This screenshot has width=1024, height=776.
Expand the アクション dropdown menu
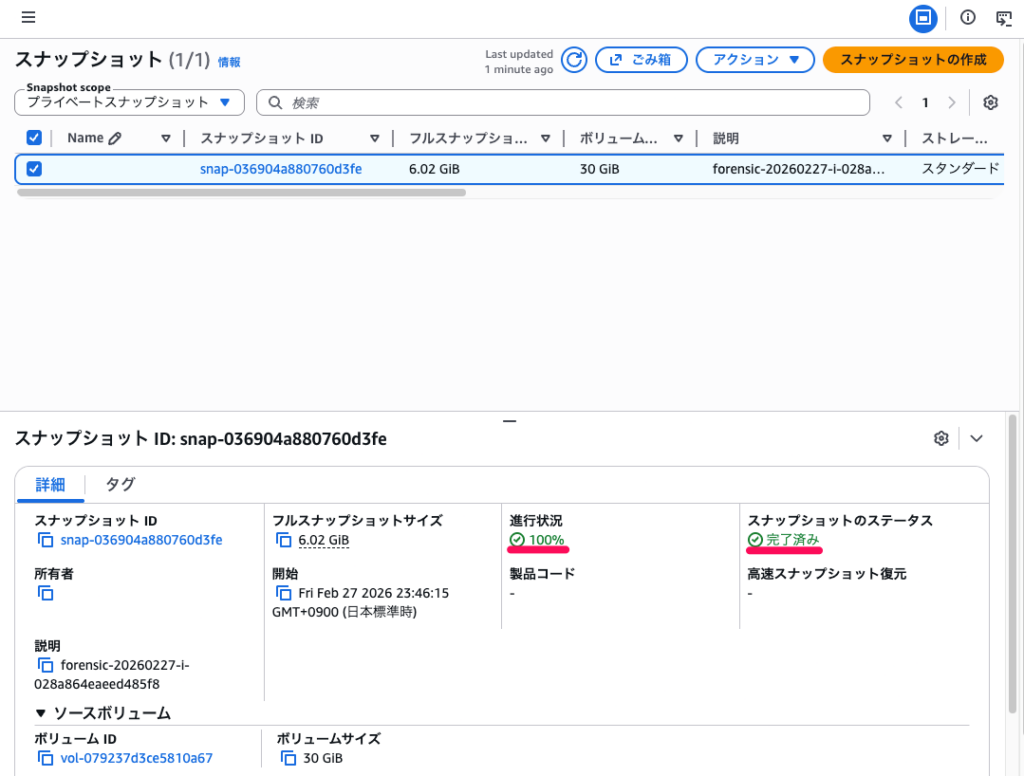755,60
